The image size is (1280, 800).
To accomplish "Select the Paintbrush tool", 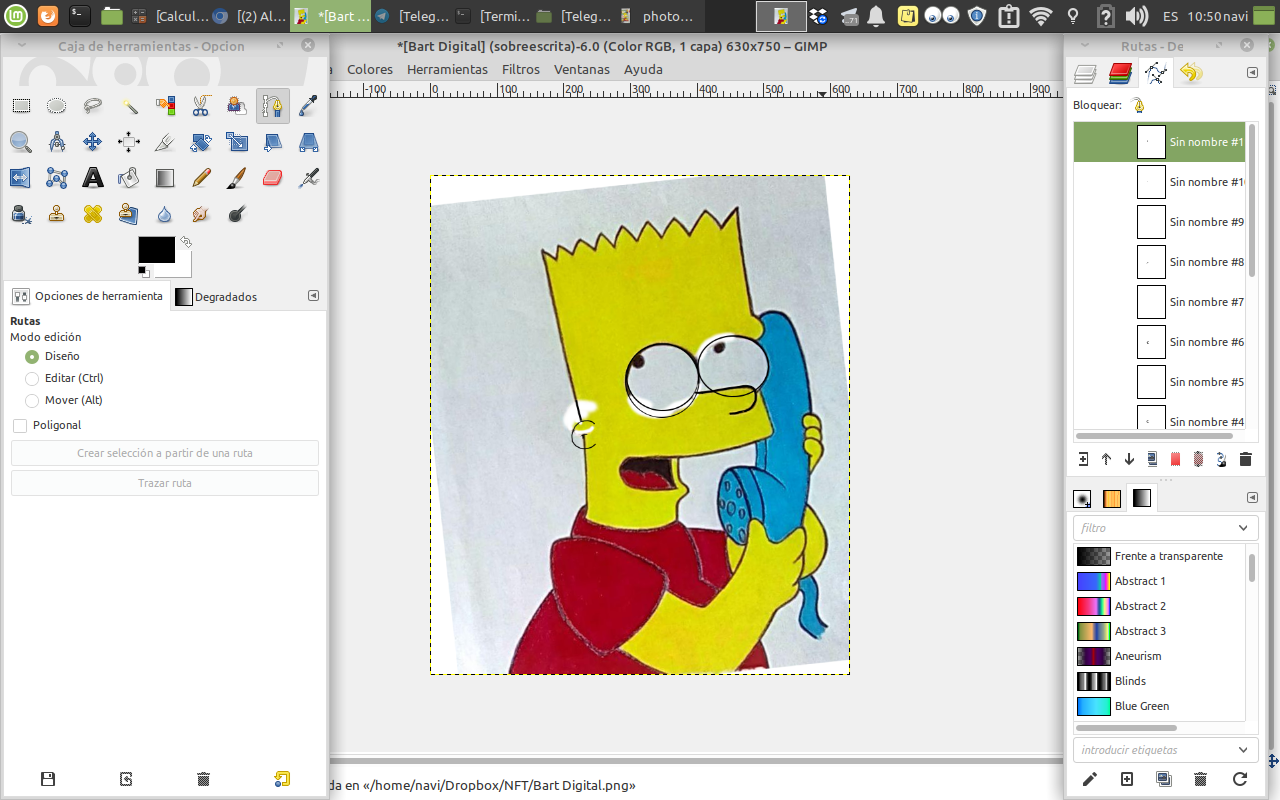I will coord(237,178).
